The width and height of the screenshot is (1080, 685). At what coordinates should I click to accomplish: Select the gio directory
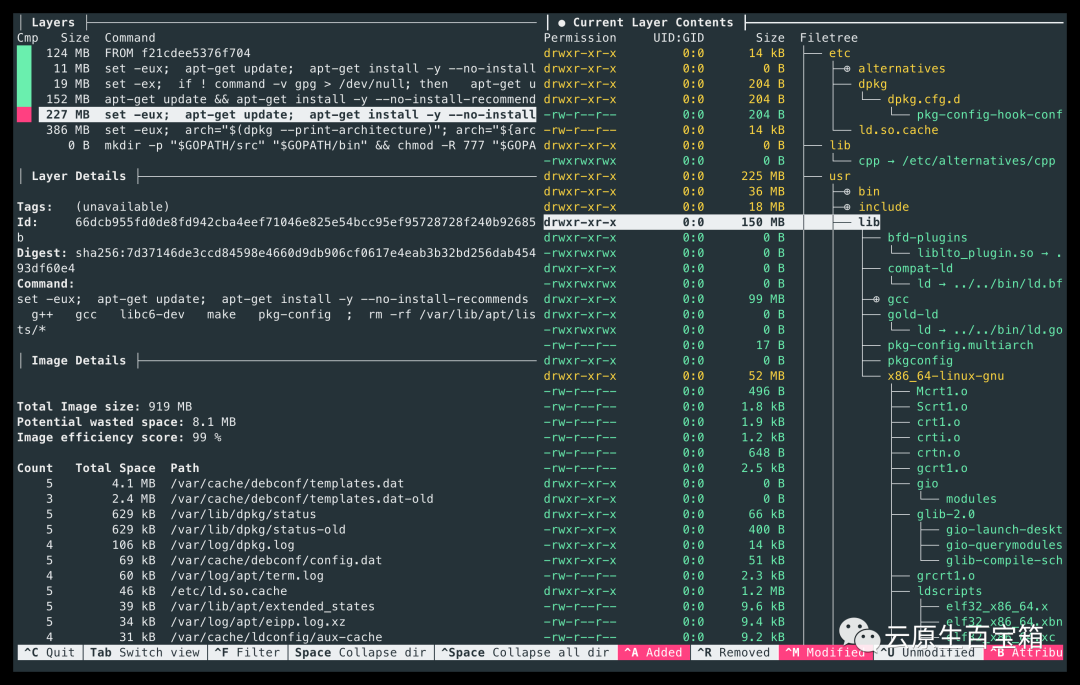(x=927, y=484)
